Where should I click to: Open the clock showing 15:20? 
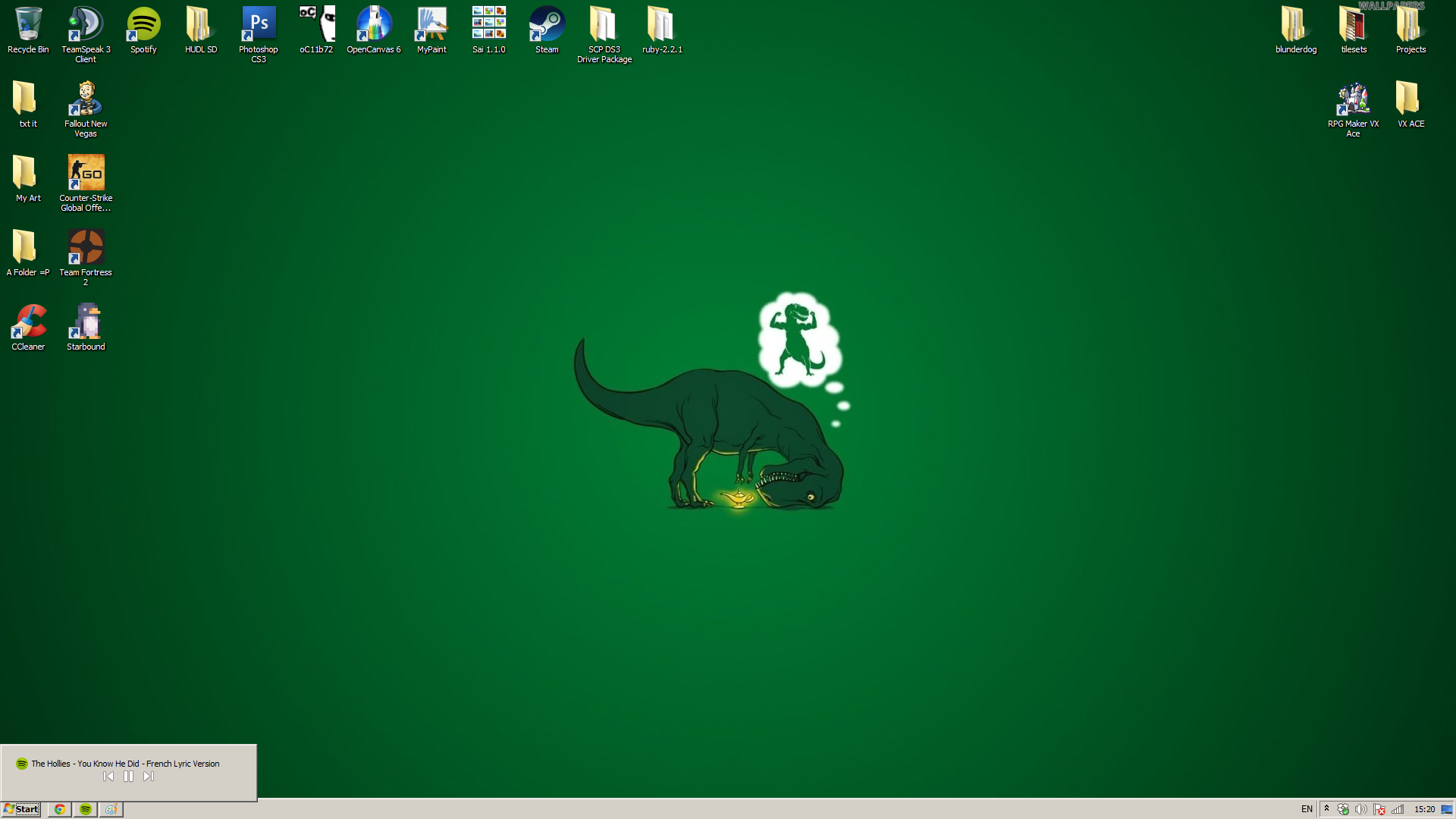tap(1424, 809)
